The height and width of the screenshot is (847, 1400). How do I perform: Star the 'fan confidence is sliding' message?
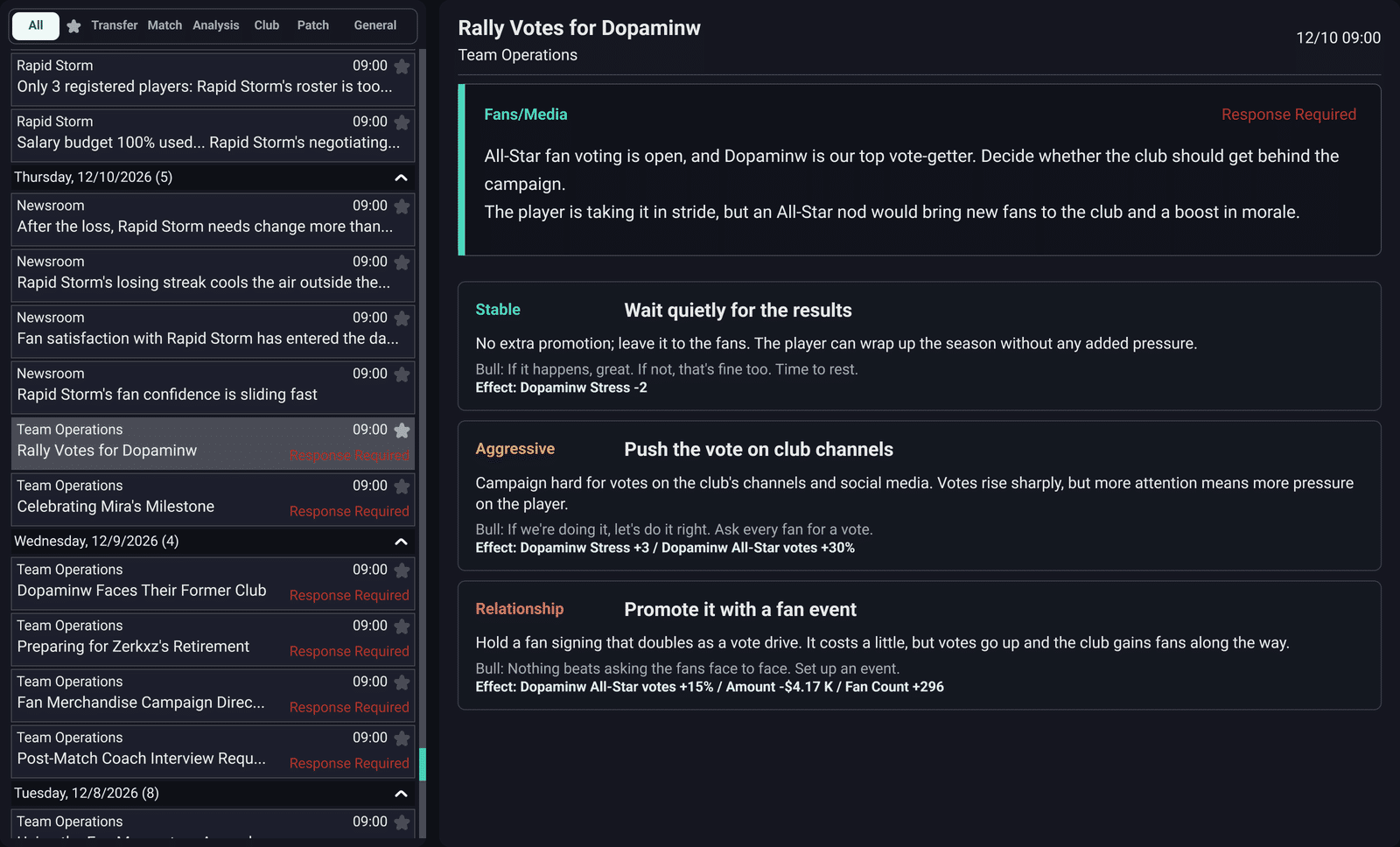click(402, 374)
